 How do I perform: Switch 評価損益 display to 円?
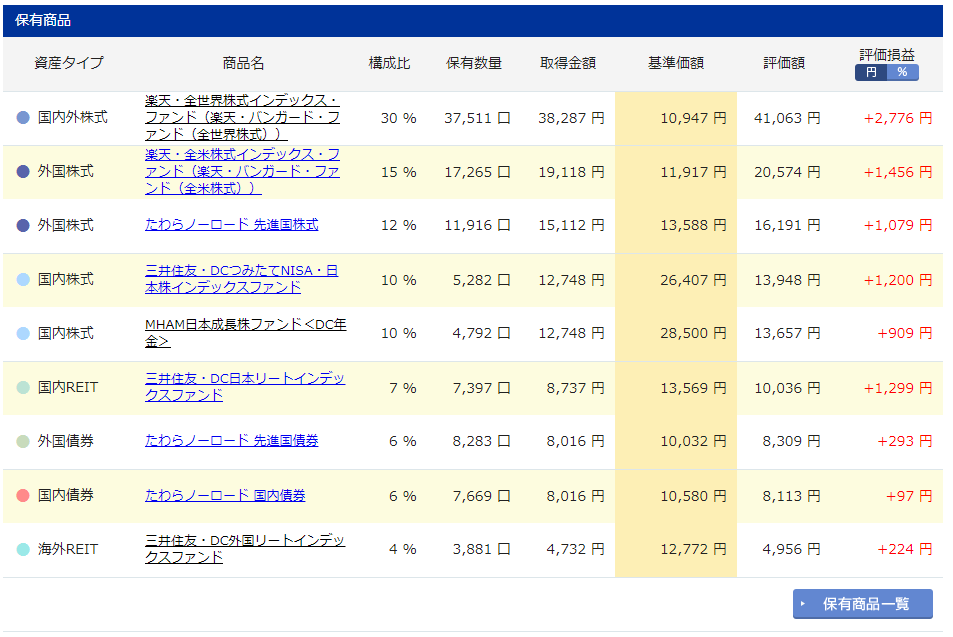click(871, 72)
